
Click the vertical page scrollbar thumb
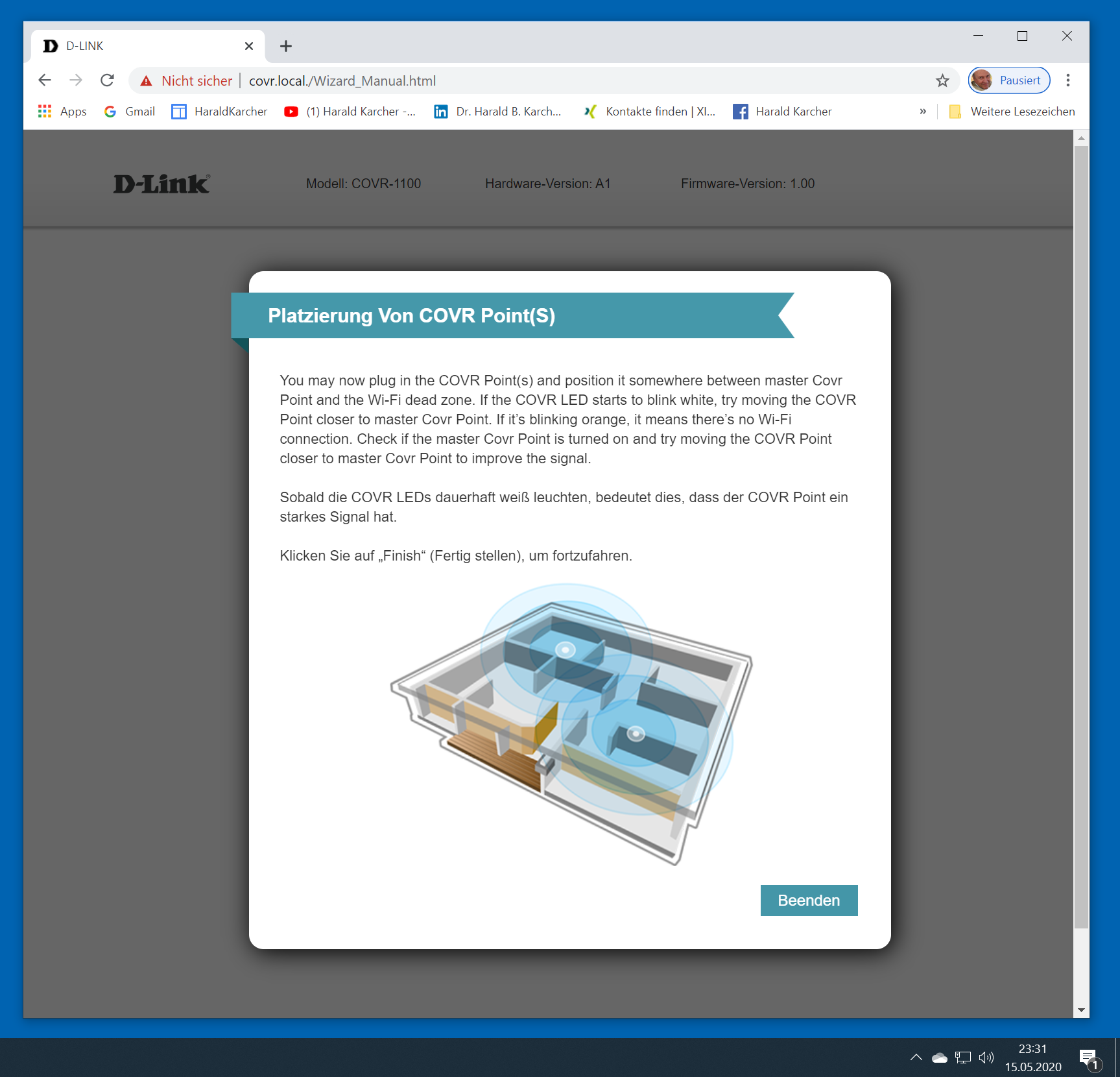1081,537
